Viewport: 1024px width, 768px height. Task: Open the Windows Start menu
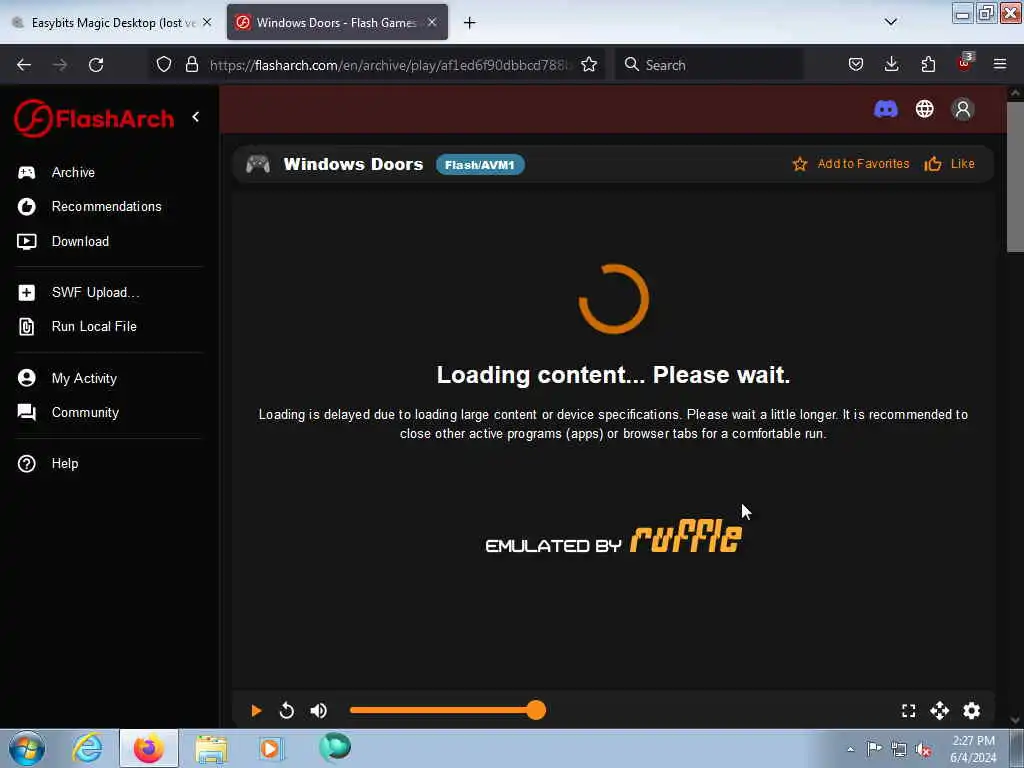(27, 748)
